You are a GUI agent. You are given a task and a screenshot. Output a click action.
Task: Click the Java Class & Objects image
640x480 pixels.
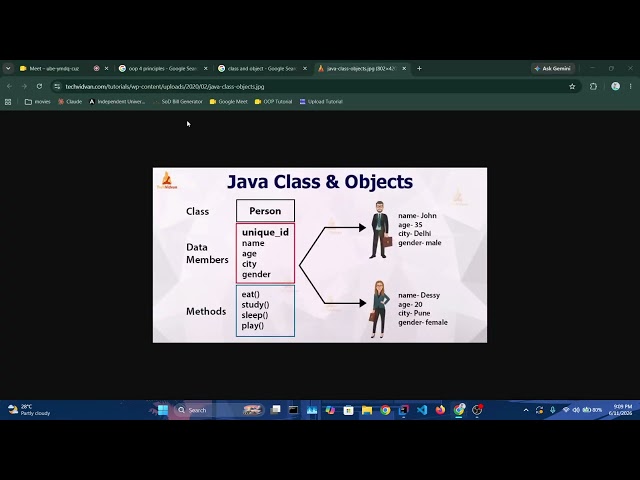pos(320,255)
